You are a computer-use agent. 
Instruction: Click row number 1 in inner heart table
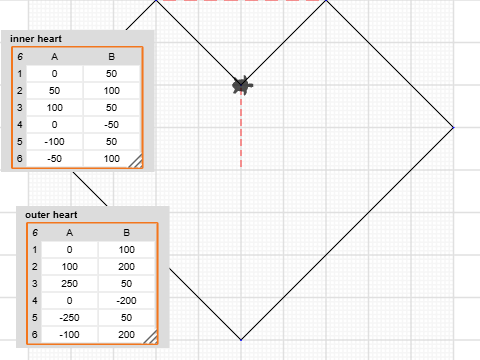[x=20, y=74]
